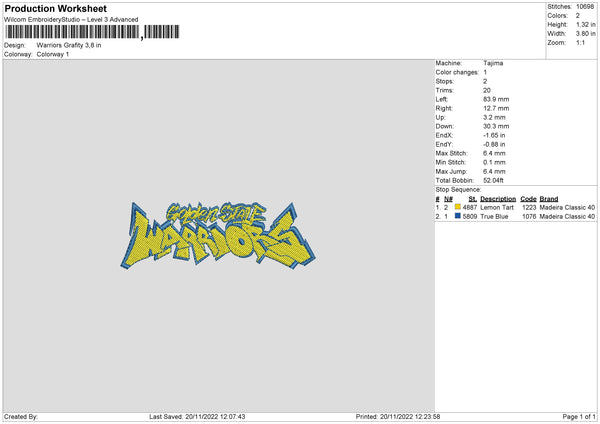600x424 pixels.
Task: Click the stitch count 5809
Action: tap(470, 217)
